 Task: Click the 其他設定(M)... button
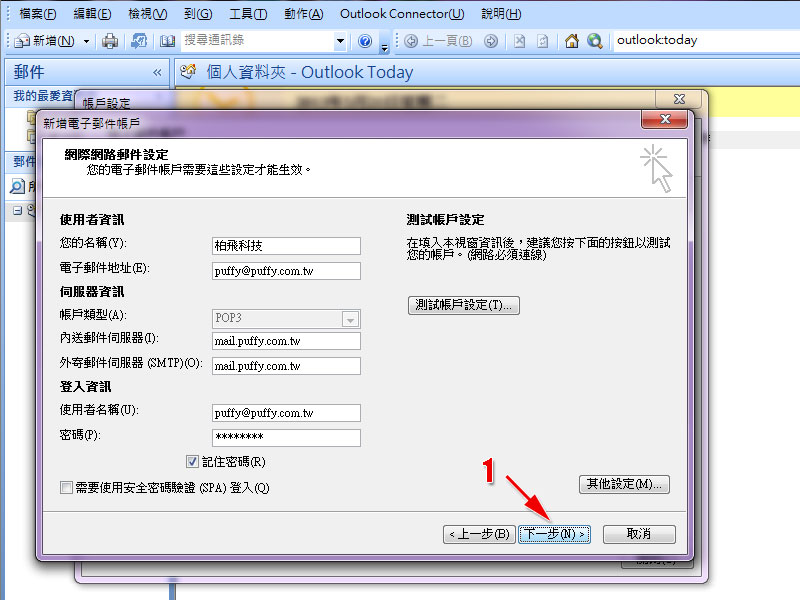(624, 484)
